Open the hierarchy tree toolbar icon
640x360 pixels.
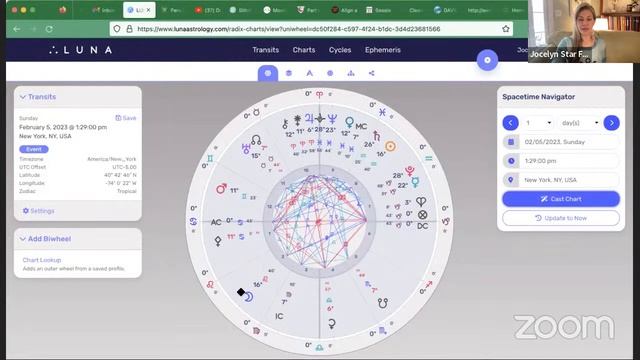pyautogui.click(x=351, y=73)
